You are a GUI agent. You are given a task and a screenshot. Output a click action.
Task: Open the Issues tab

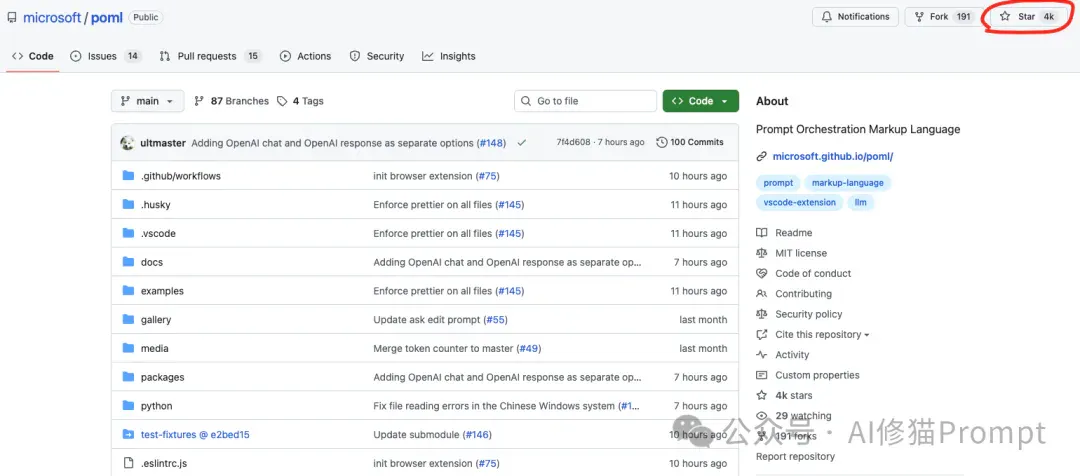click(105, 56)
